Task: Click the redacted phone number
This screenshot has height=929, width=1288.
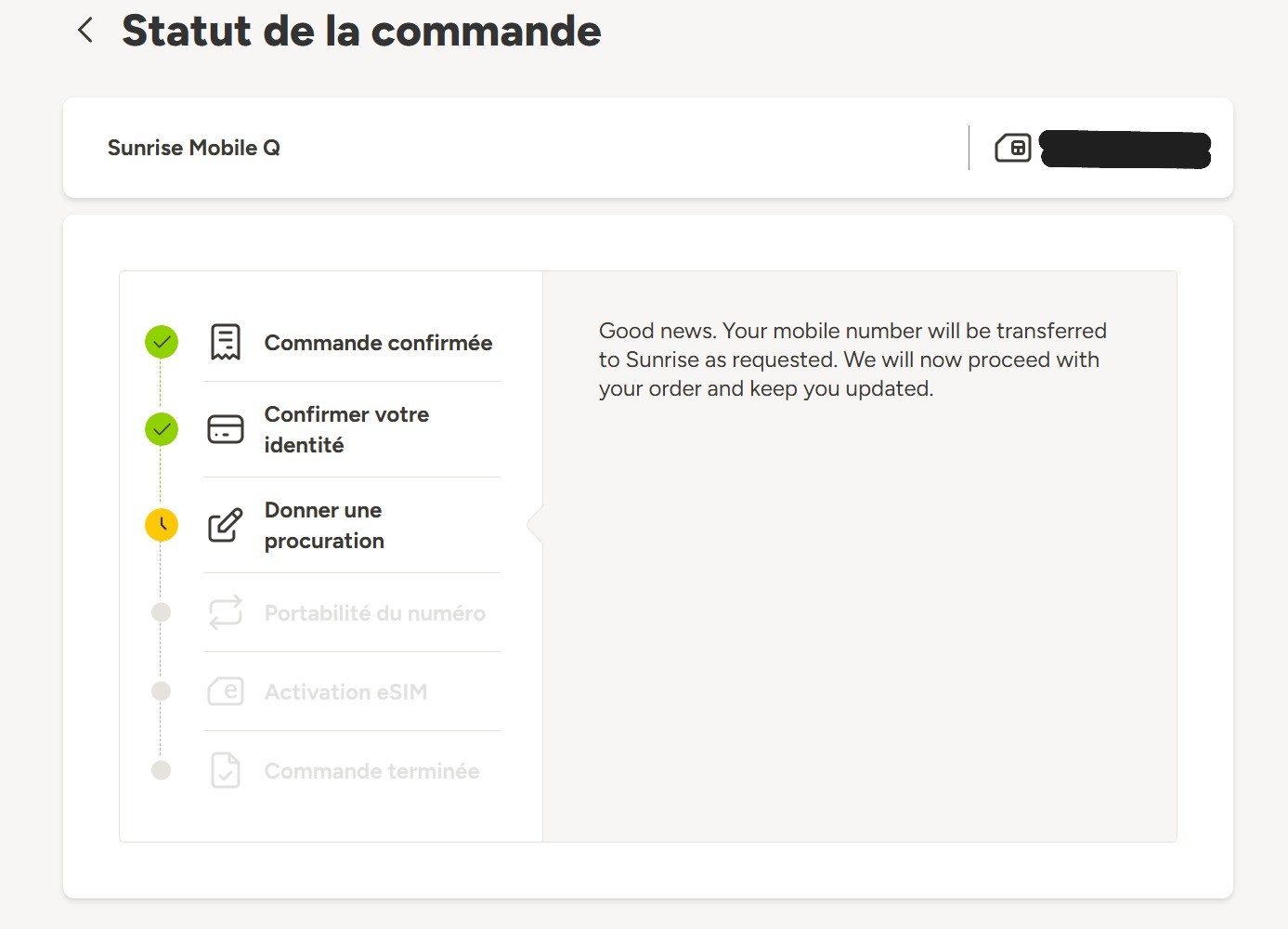Action: click(1125, 149)
